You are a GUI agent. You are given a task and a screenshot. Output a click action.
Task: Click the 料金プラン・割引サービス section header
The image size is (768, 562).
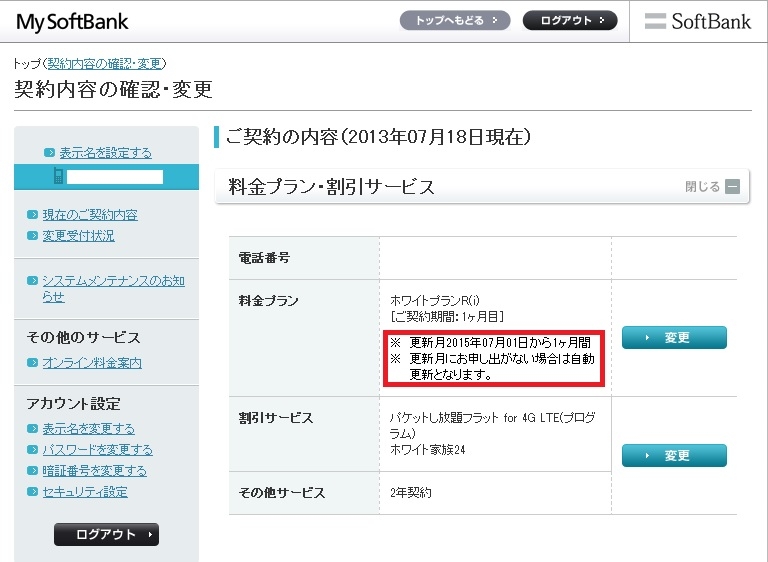482,186
